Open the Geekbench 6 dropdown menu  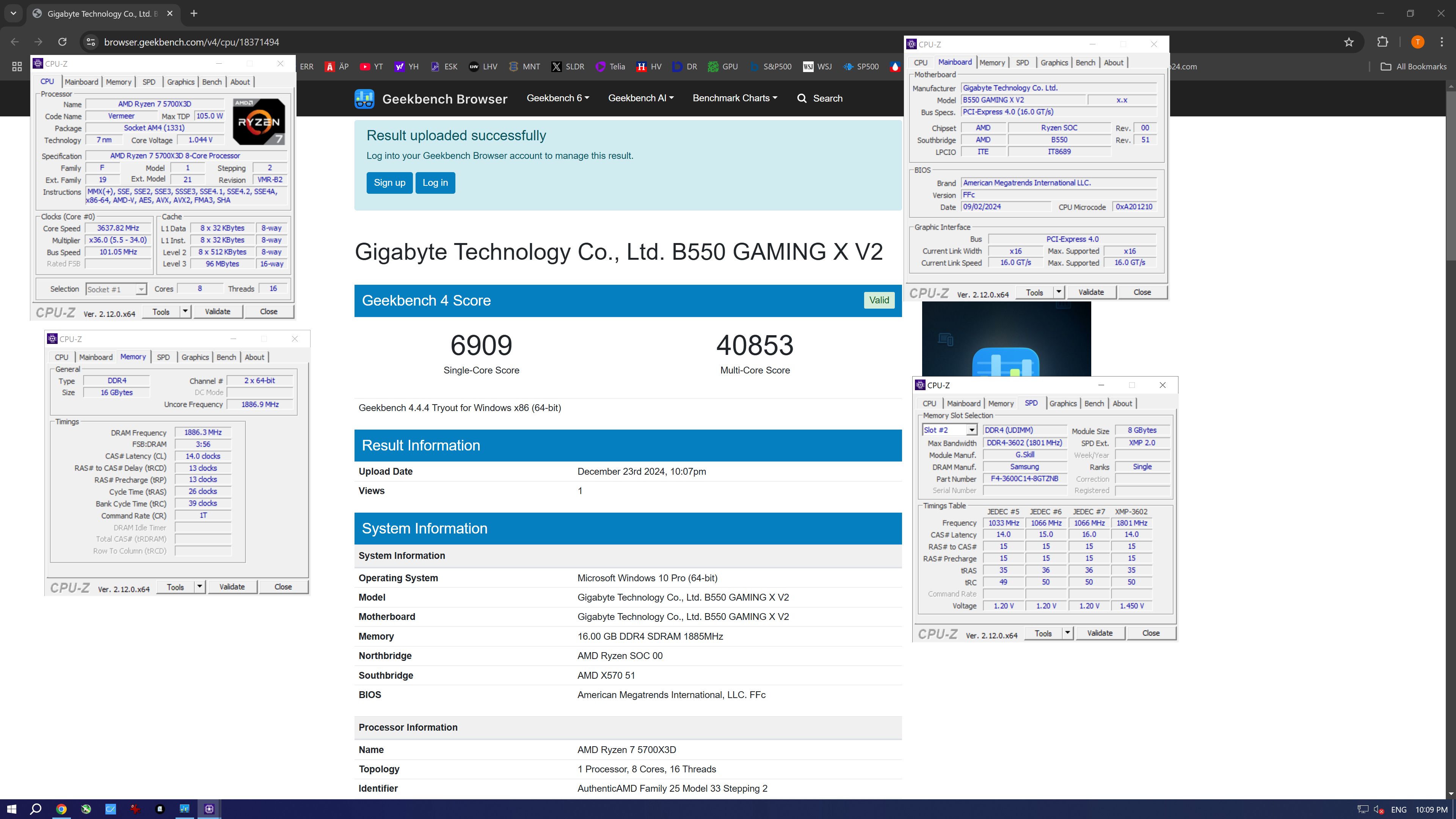[x=557, y=98]
